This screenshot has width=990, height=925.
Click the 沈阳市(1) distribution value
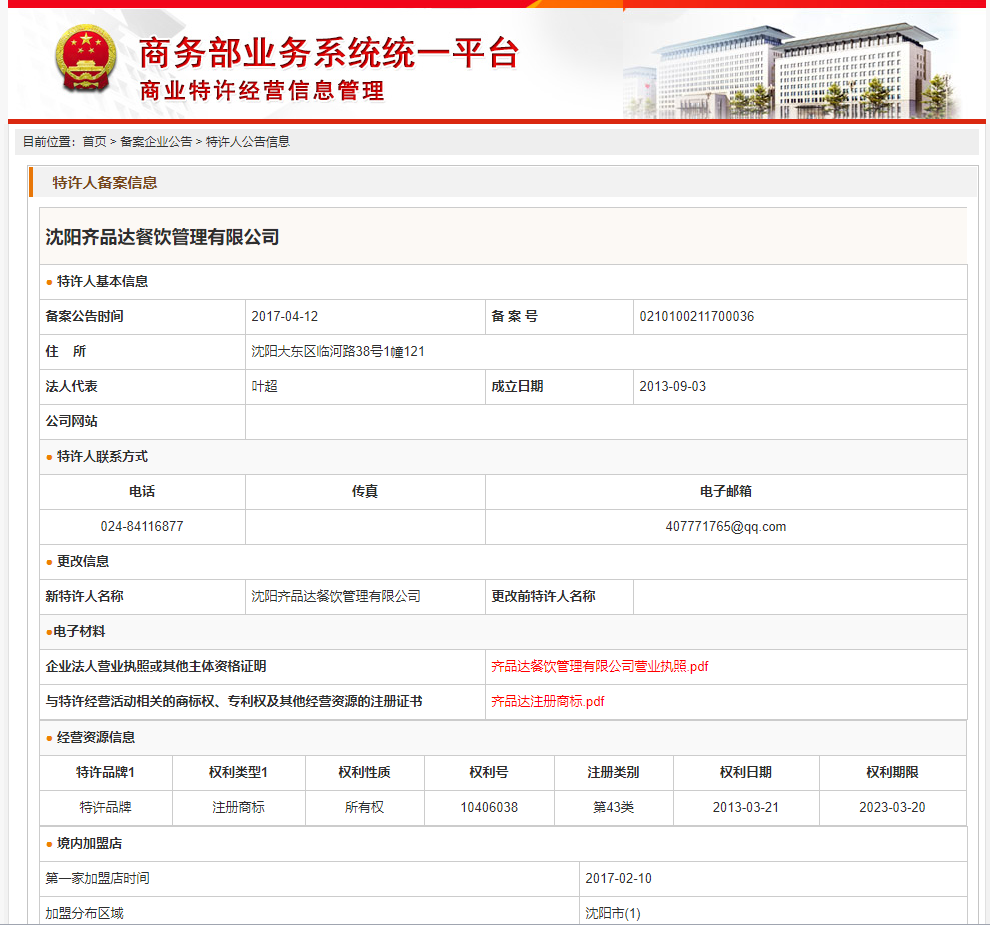coord(612,913)
